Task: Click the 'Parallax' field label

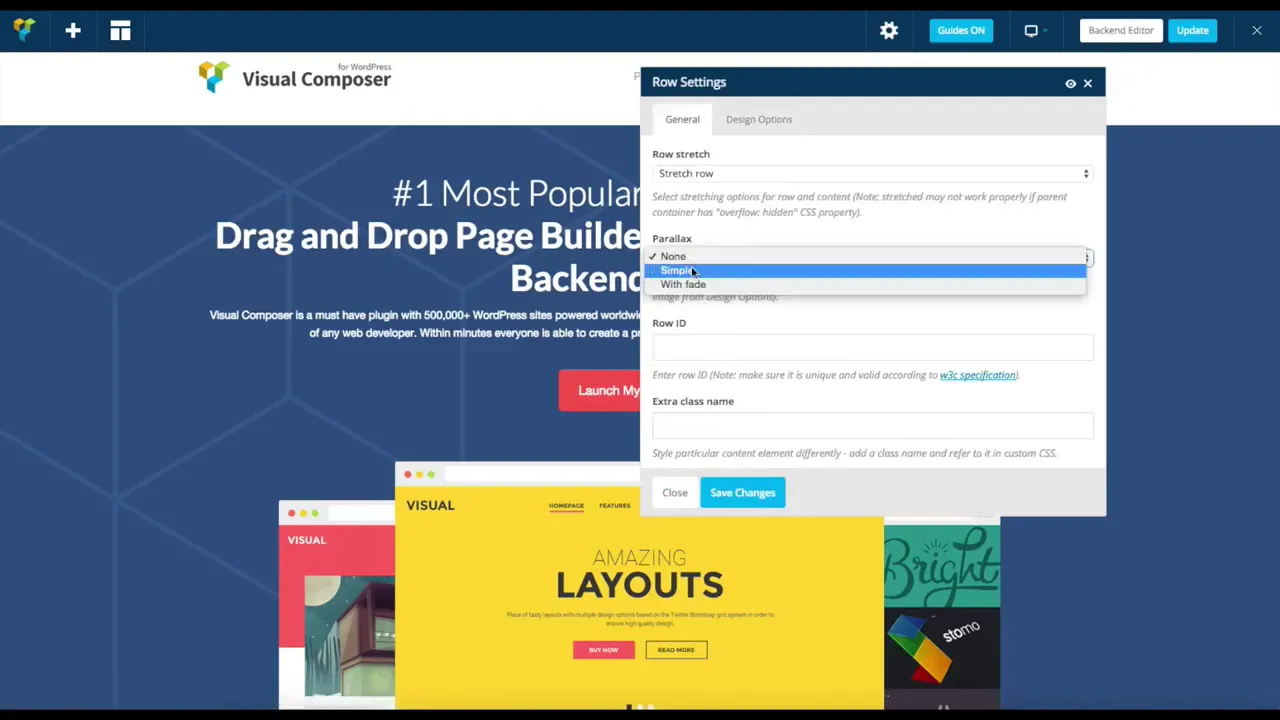Action: coord(672,239)
